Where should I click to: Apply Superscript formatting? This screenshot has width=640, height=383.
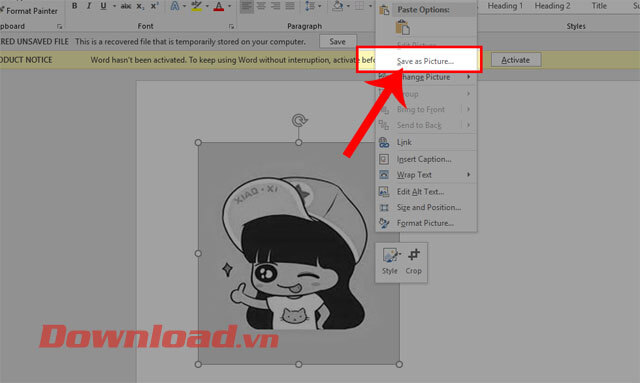click(x=155, y=6)
